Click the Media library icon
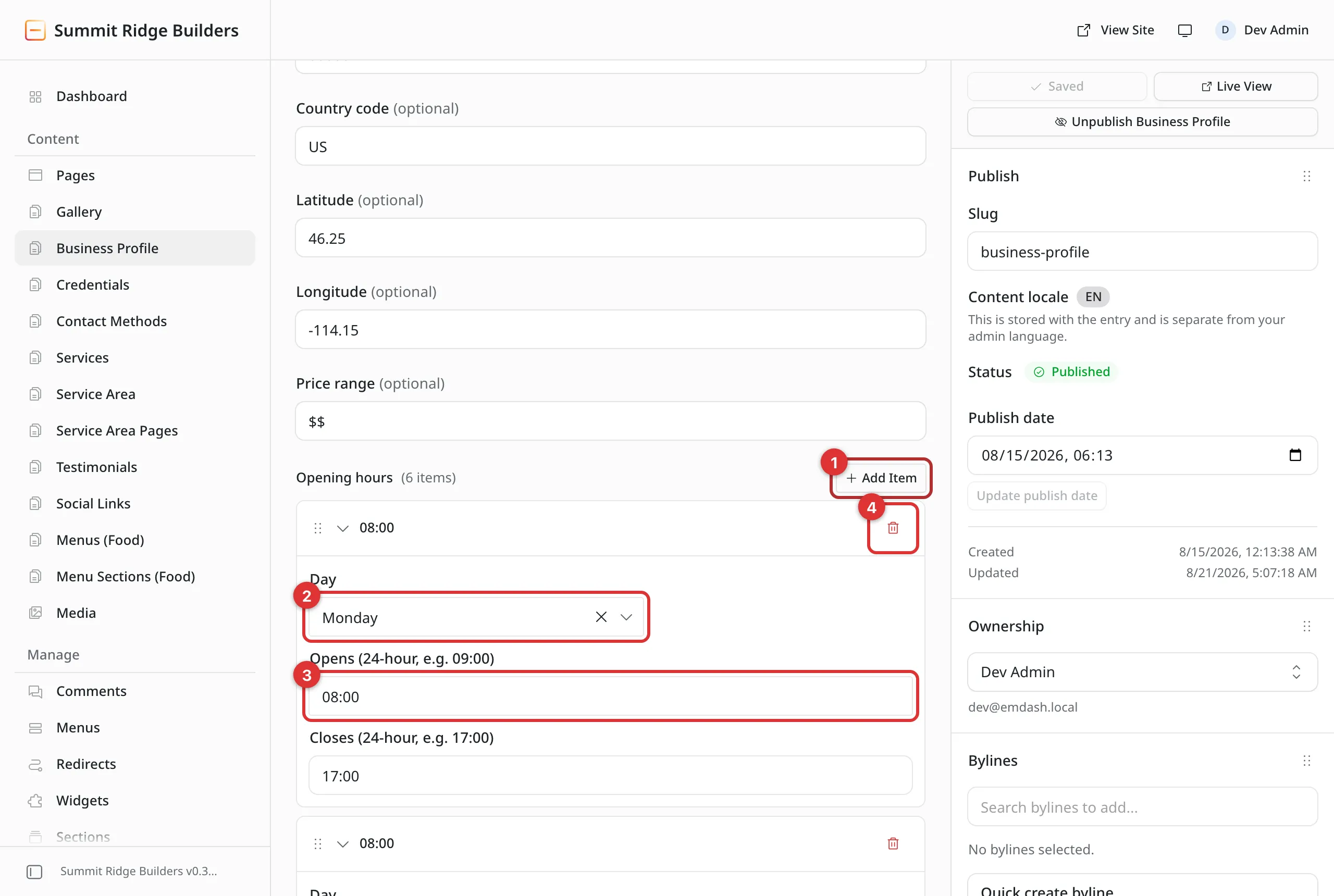Image resolution: width=1334 pixels, height=896 pixels. (x=35, y=613)
